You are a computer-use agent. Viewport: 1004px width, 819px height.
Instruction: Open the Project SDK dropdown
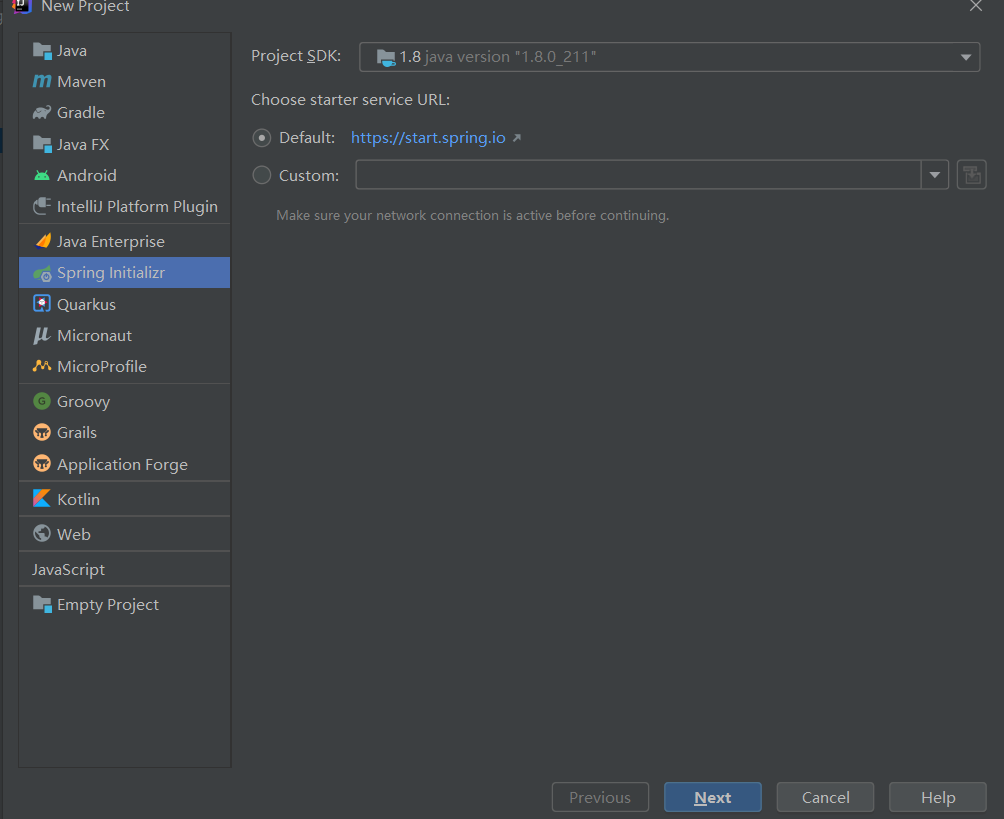(669, 57)
